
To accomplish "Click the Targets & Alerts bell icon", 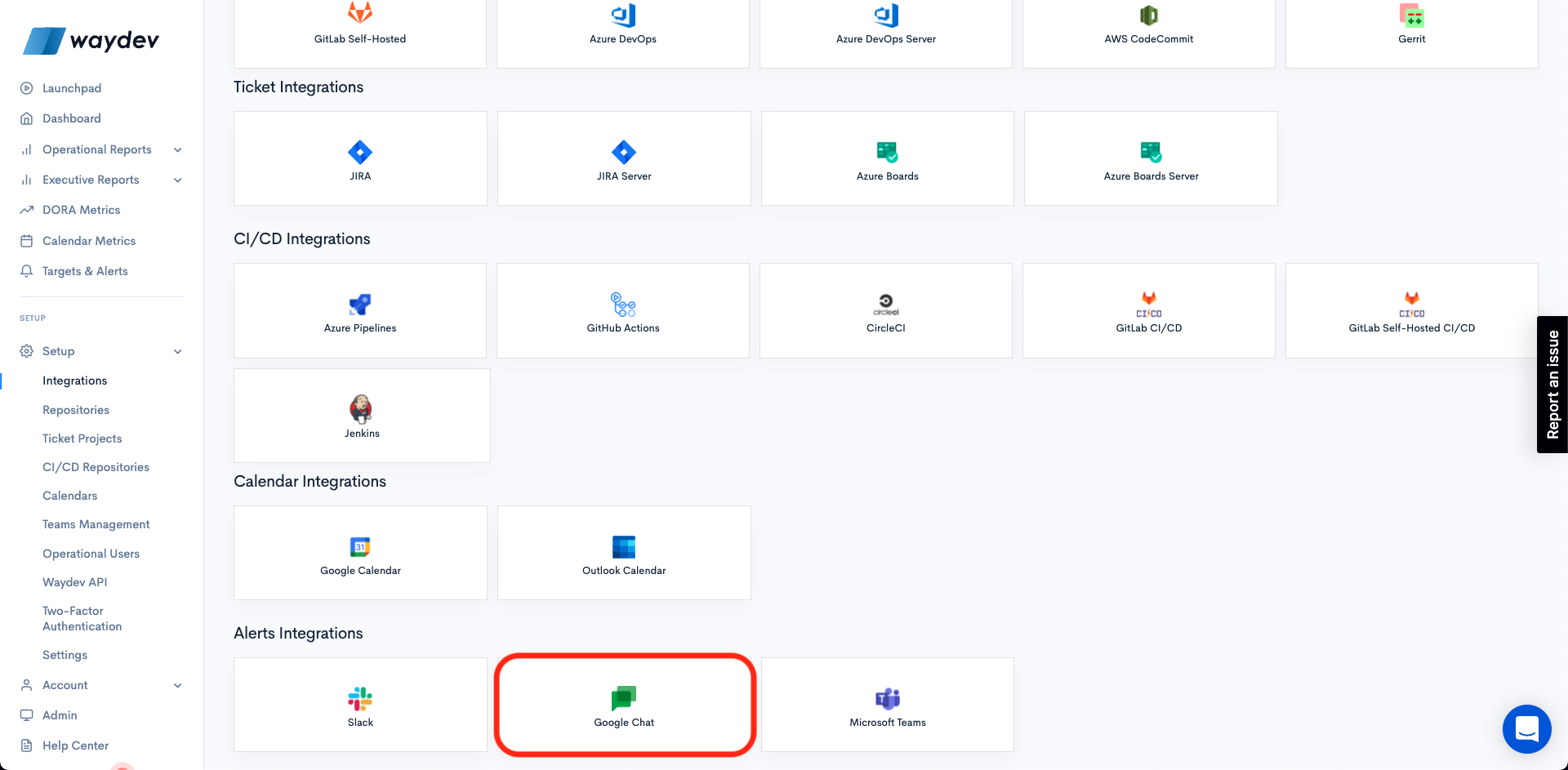I will click(27, 271).
